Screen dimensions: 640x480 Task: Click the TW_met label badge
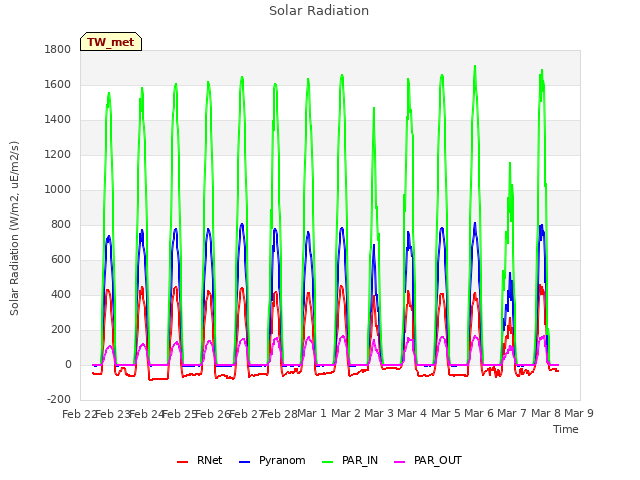111,42
